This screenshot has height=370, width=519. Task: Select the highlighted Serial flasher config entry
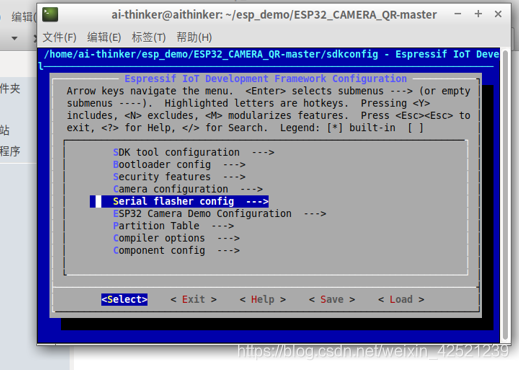[179, 201]
